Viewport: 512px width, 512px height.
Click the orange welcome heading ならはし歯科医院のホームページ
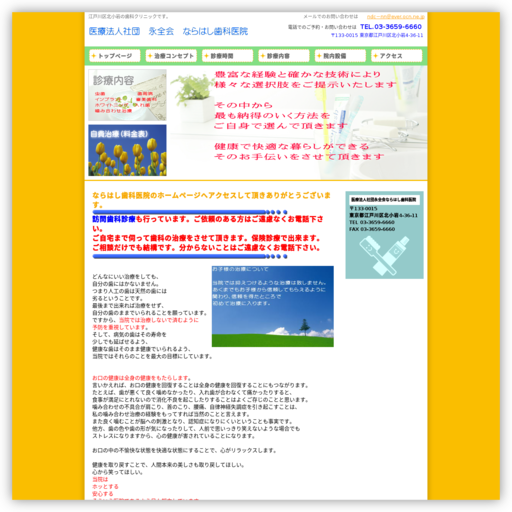tap(211, 200)
